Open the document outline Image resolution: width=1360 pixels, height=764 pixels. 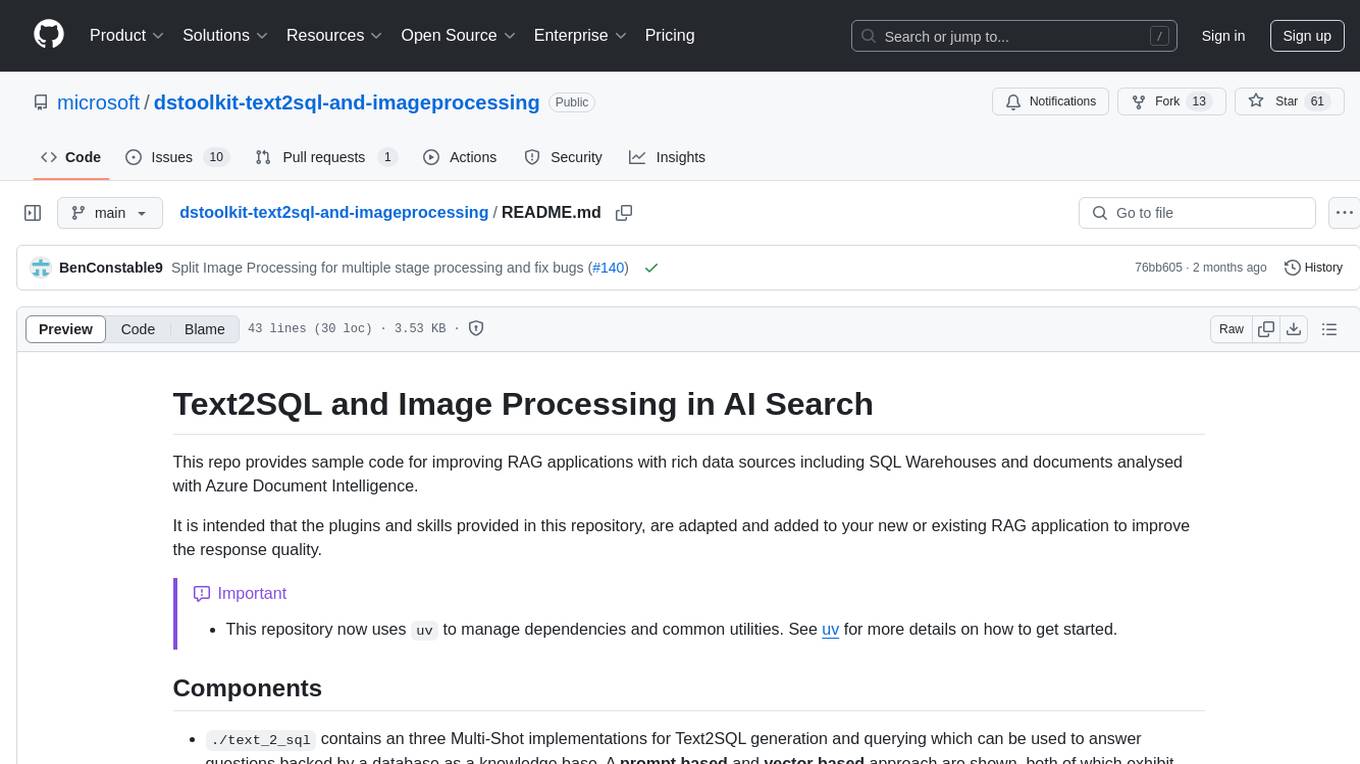(x=1329, y=329)
